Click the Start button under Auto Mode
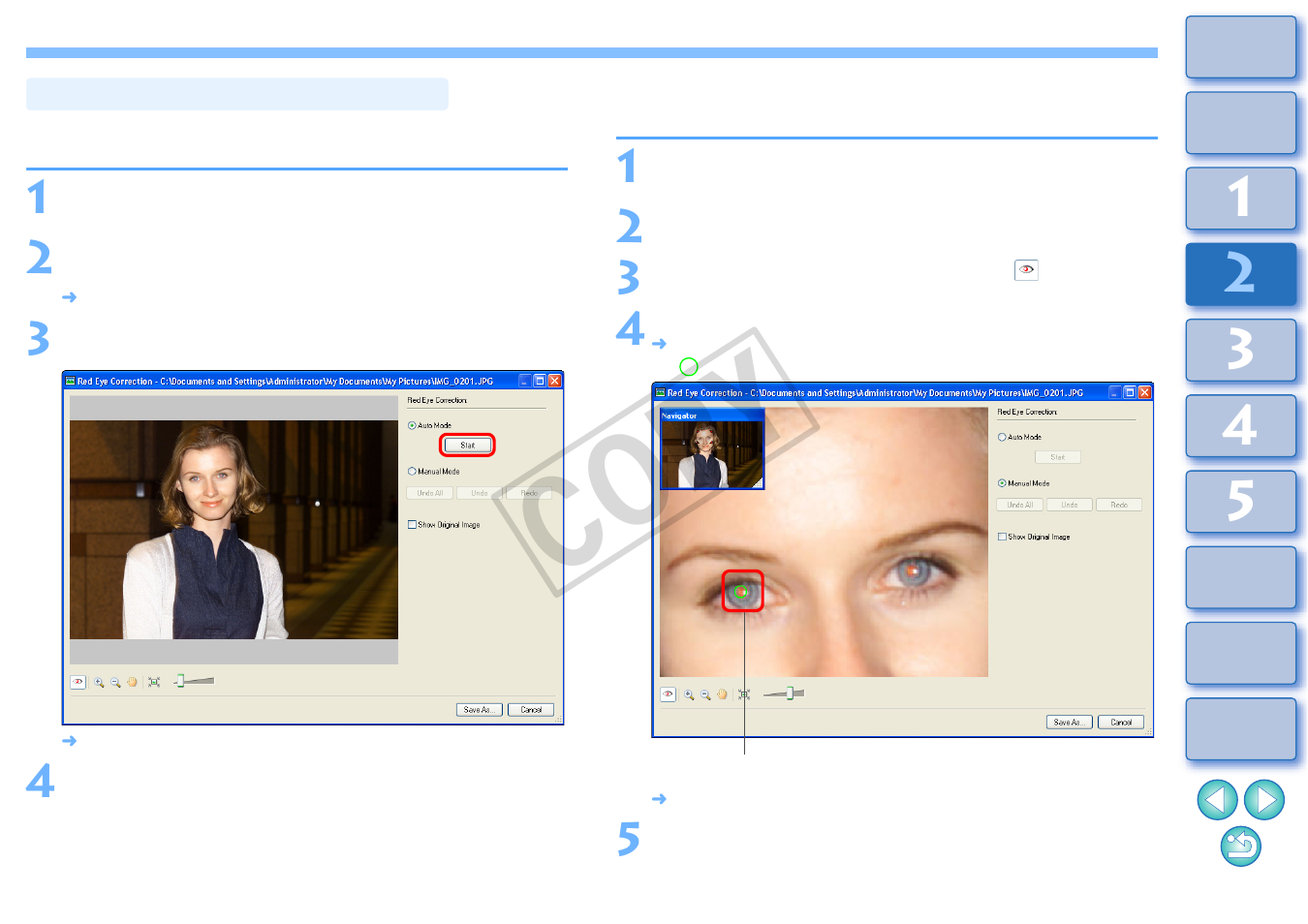This screenshot has width=1308, height=924. pos(467,445)
